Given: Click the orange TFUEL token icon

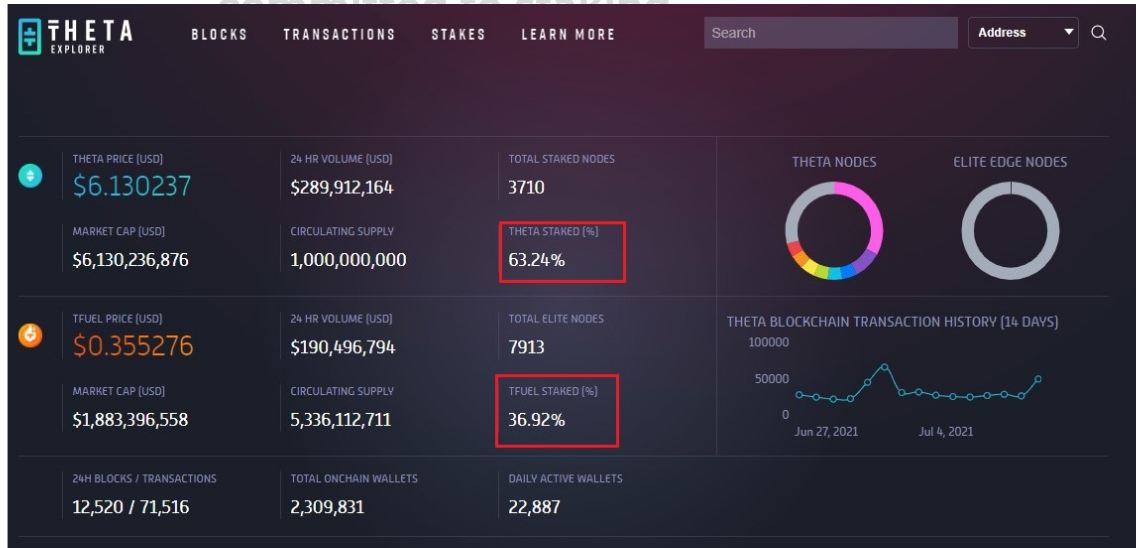Looking at the screenshot, I should [31, 335].
